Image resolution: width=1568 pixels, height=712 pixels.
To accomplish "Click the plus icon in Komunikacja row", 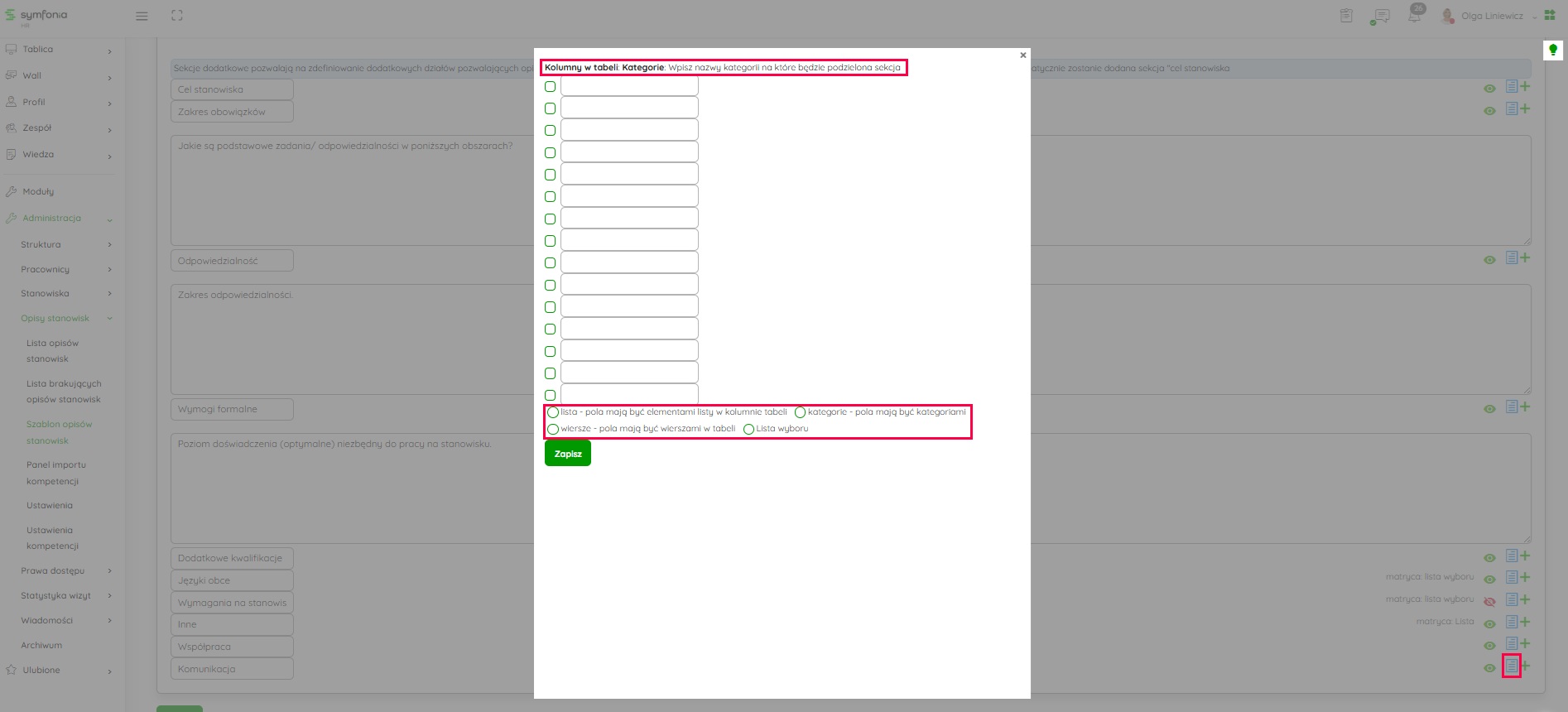I will pos(1525,666).
